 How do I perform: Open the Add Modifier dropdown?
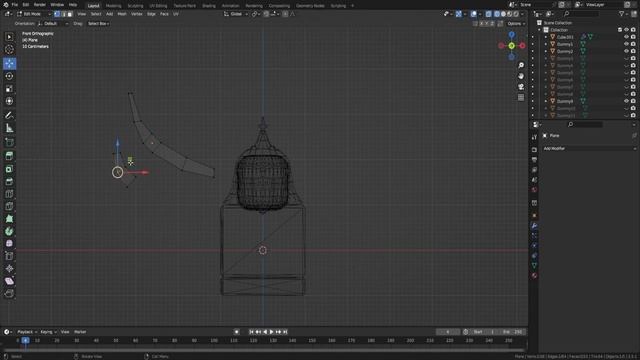589,149
